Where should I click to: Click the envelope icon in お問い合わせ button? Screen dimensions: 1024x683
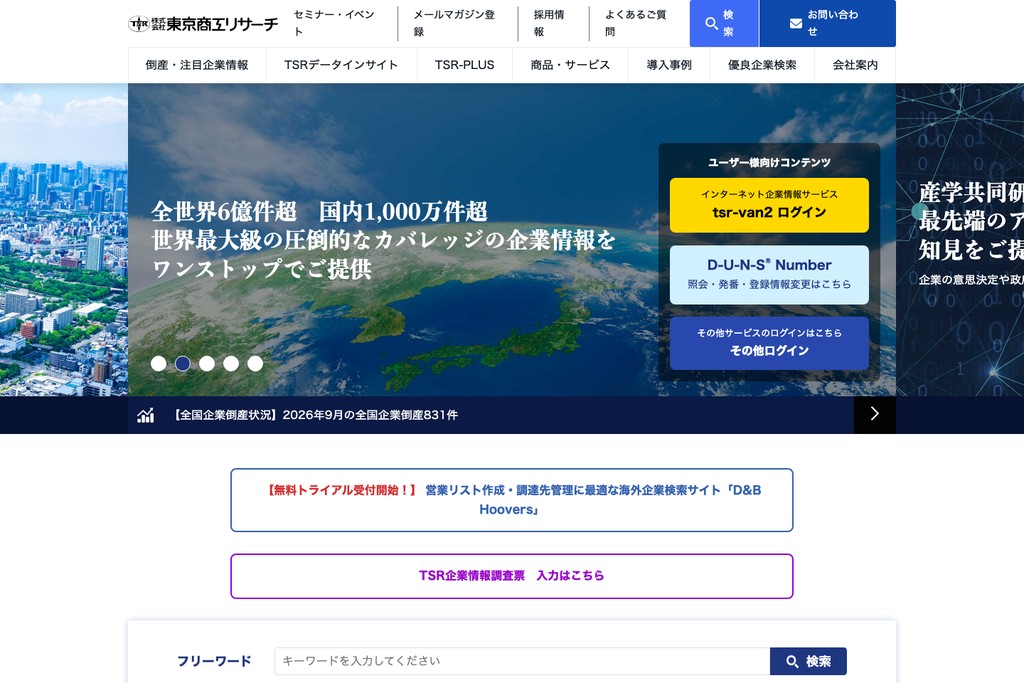click(x=795, y=24)
